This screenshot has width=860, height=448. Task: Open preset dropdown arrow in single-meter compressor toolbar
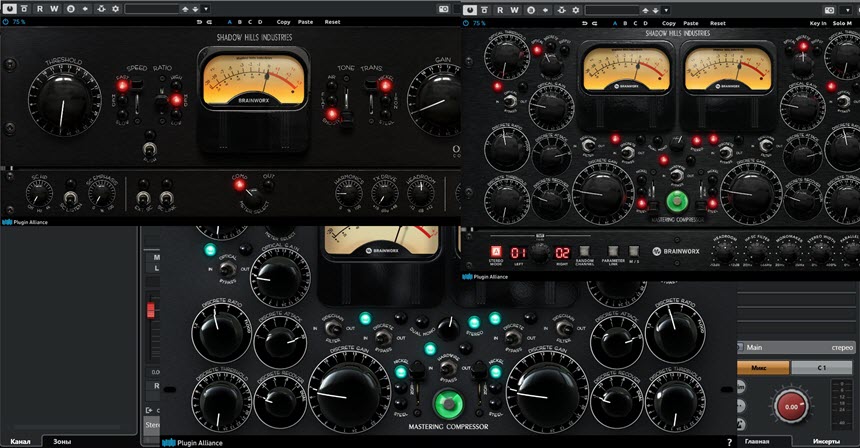pos(206,9)
